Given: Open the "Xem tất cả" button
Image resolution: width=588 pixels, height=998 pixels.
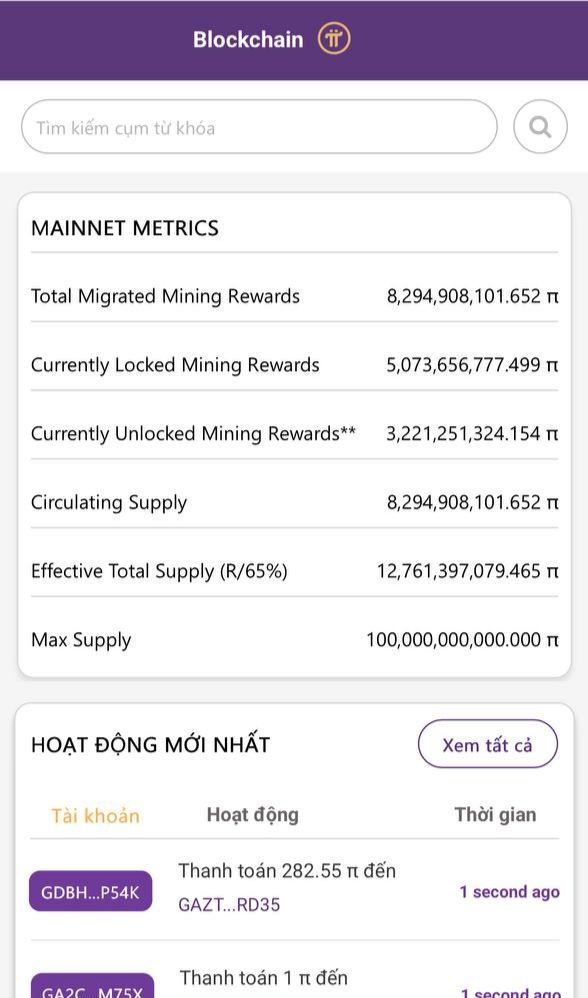Looking at the screenshot, I should [487, 744].
